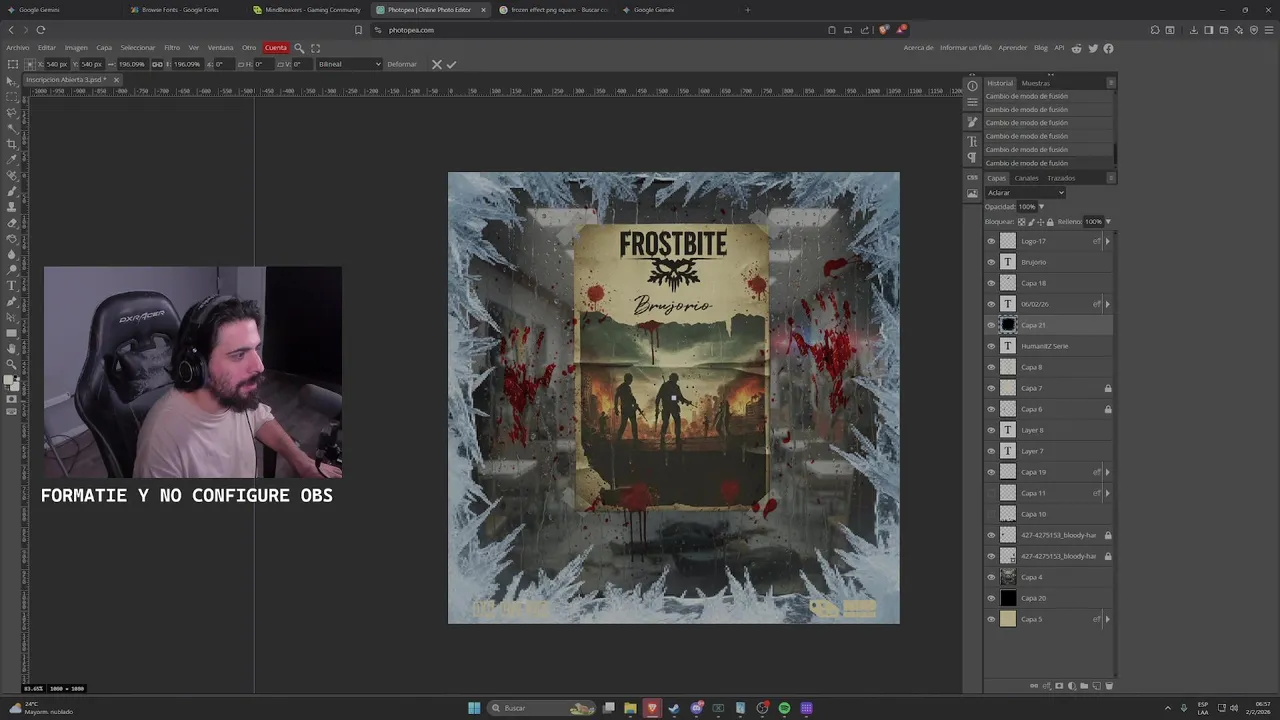Hide the HumanitZ Serie layer
The width and height of the screenshot is (1280, 720).
991,346
